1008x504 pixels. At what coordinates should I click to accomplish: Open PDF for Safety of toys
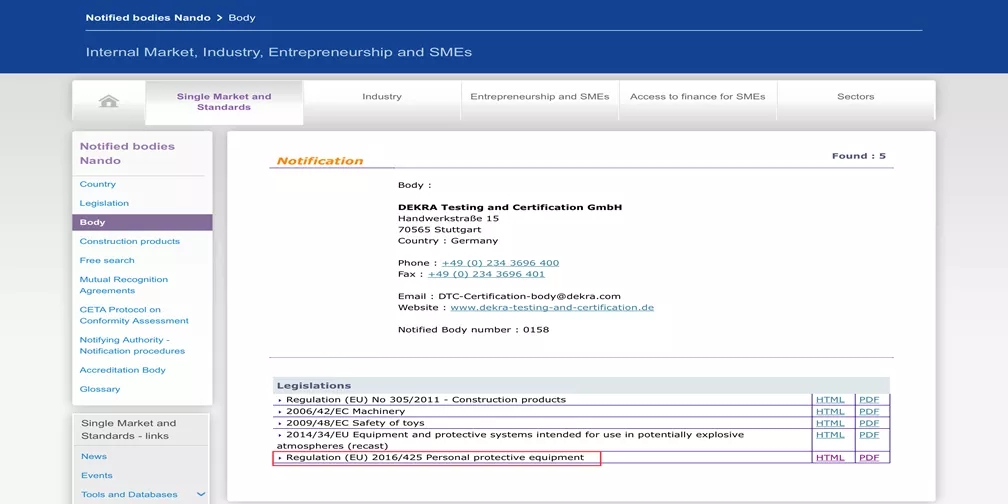click(x=868, y=423)
